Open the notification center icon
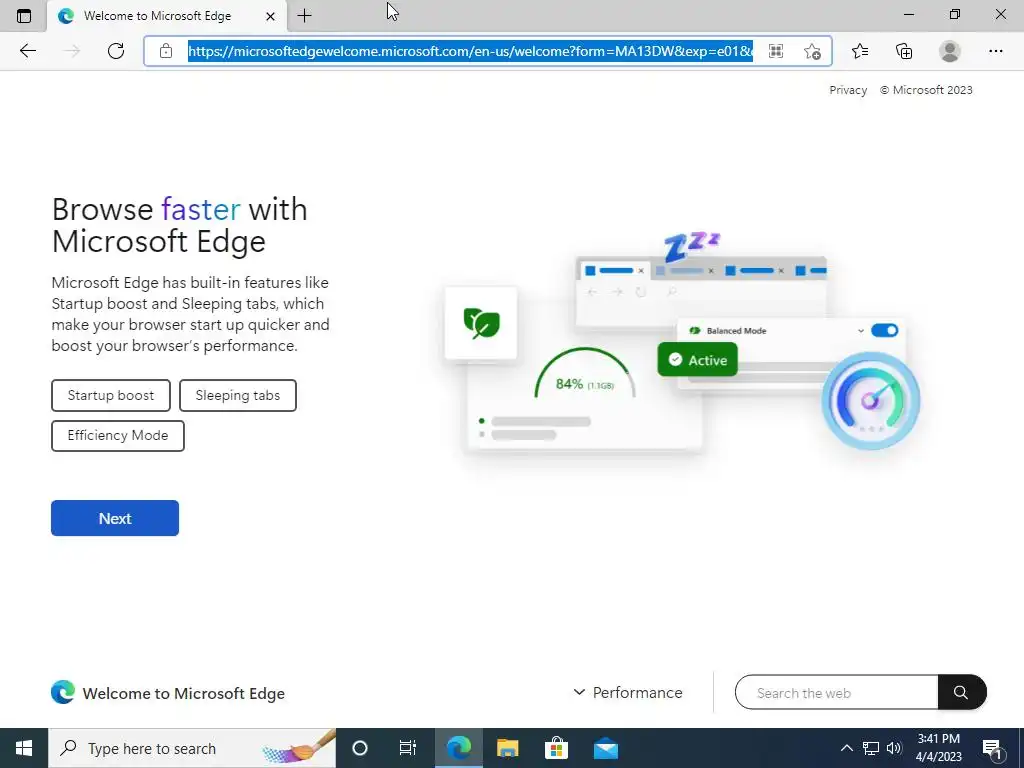This screenshot has height=768, width=1024. click(x=992, y=749)
